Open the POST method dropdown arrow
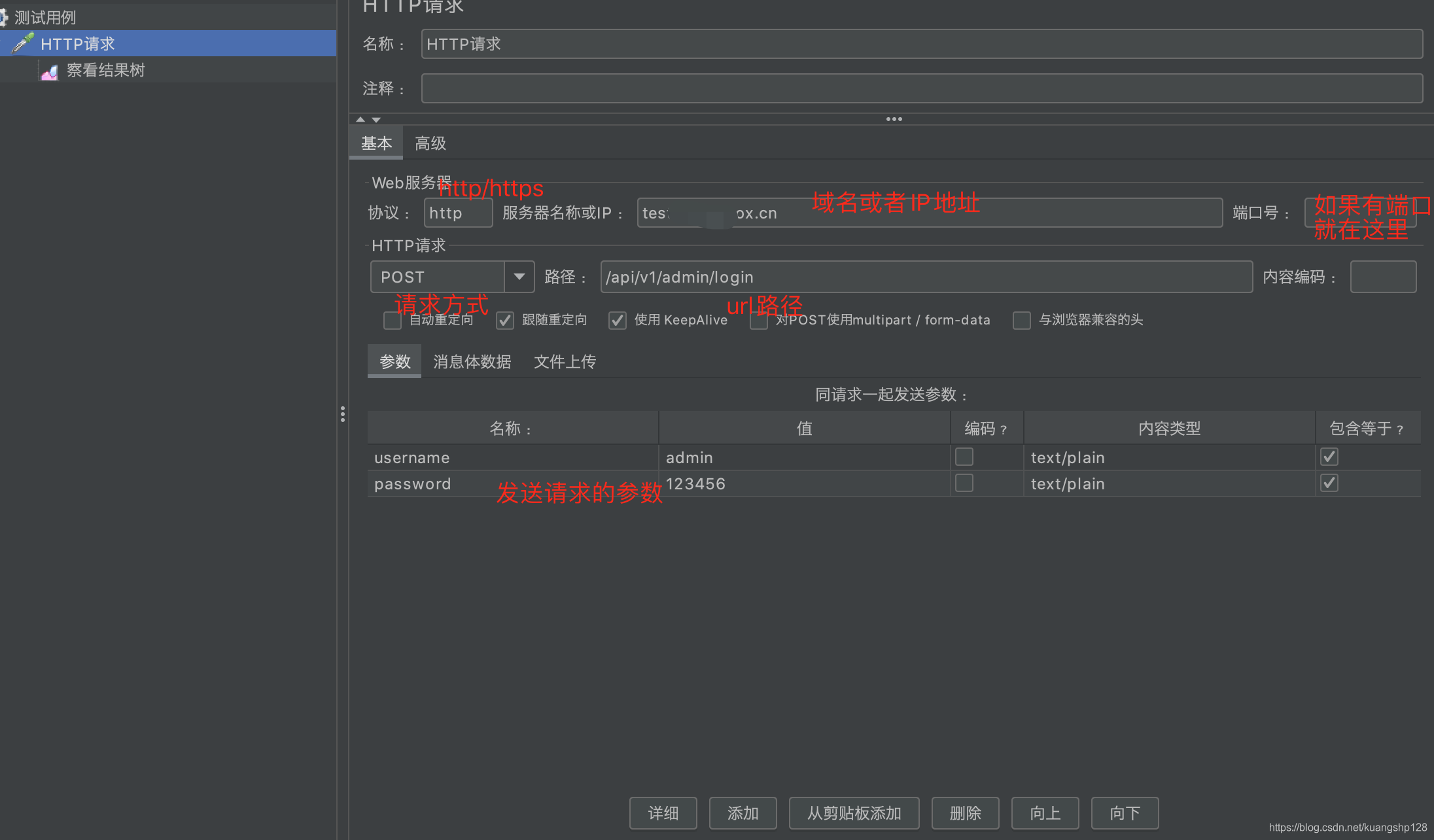 pos(519,277)
